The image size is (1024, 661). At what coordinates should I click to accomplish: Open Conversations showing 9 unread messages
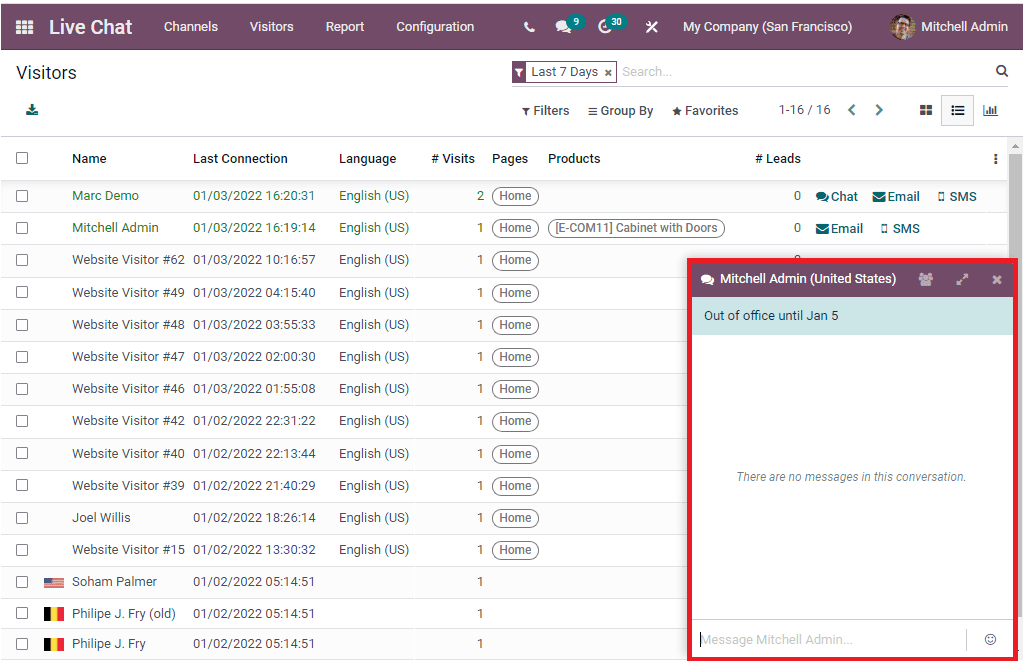coord(564,27)
